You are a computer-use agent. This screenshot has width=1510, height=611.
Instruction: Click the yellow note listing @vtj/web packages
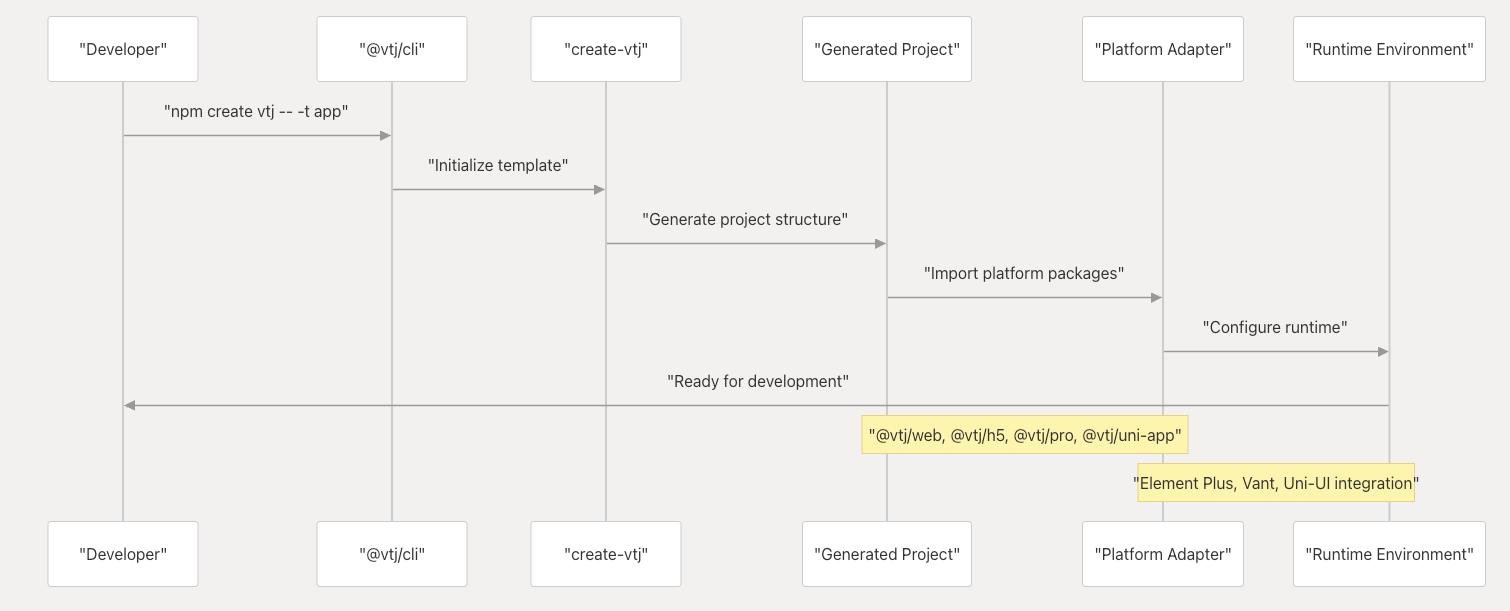(x=1025, y=435)
